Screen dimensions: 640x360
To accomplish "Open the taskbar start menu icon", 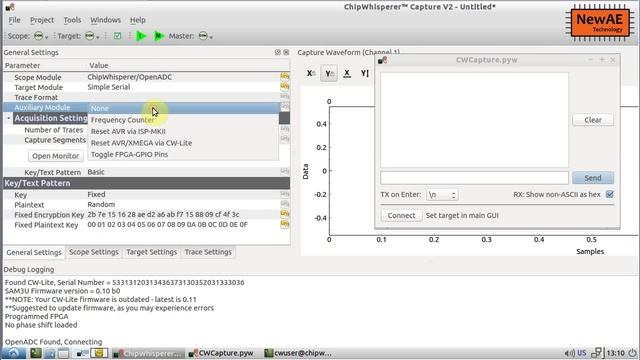I will (13, 353).
